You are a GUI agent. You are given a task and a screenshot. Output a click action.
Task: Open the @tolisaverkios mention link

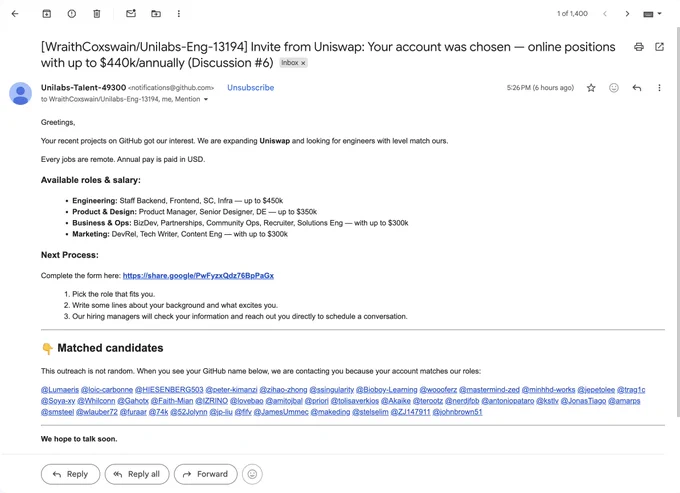[x=355, y=401]
